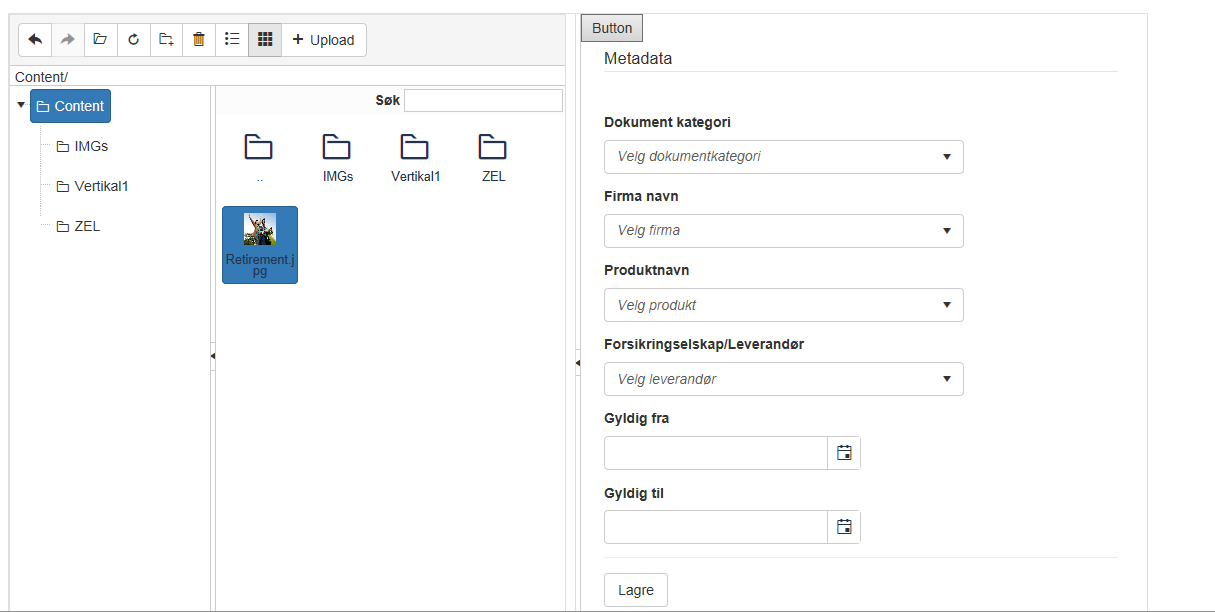The height and width of the screenshot is (612, 1215).
Task: Click the open folder toolbar icon
Action: coord(100,40)
